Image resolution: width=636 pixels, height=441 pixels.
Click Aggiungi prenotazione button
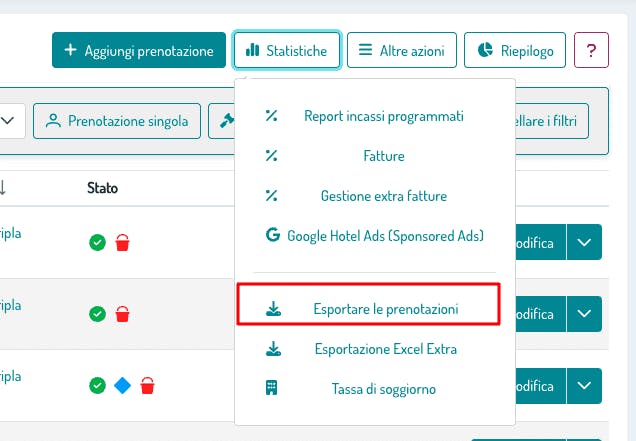[139, 49]
